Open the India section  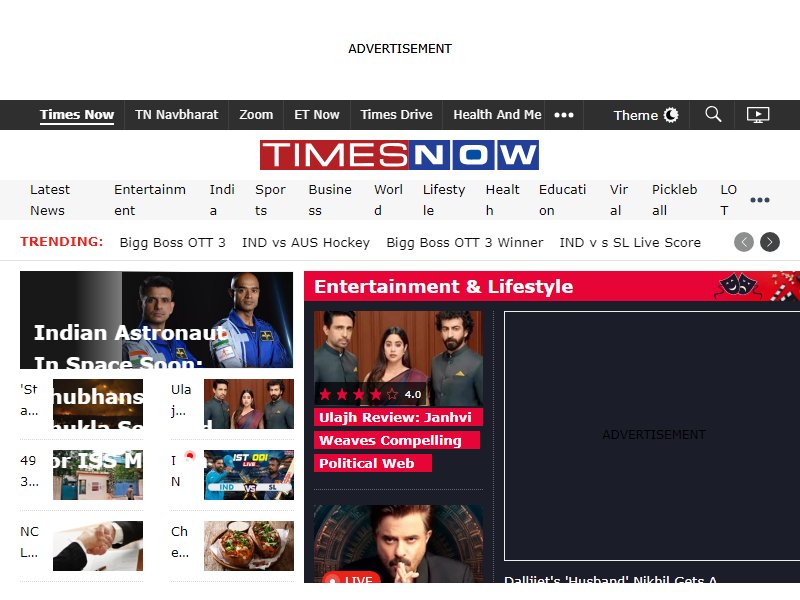point(222,200)
